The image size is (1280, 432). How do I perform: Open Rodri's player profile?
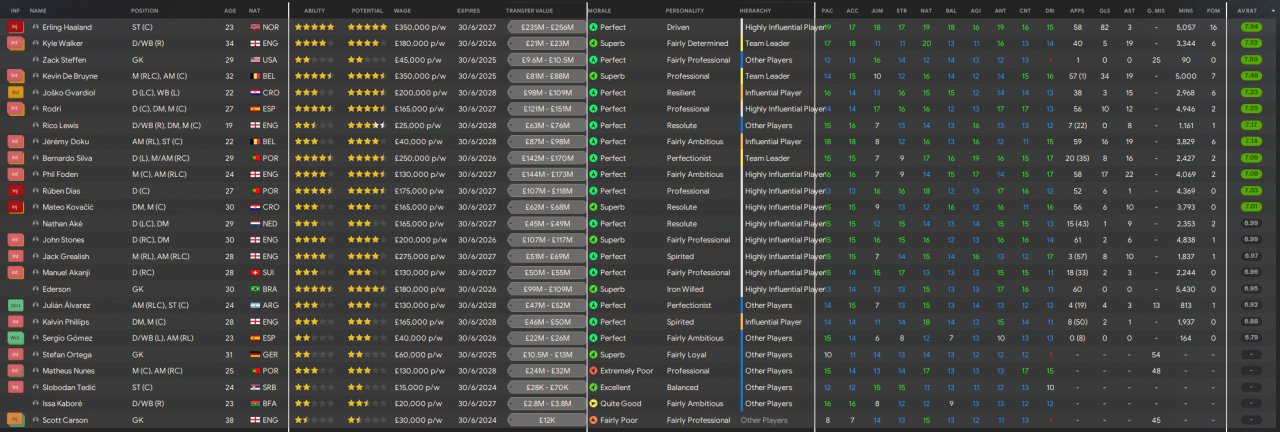[52, 109]
